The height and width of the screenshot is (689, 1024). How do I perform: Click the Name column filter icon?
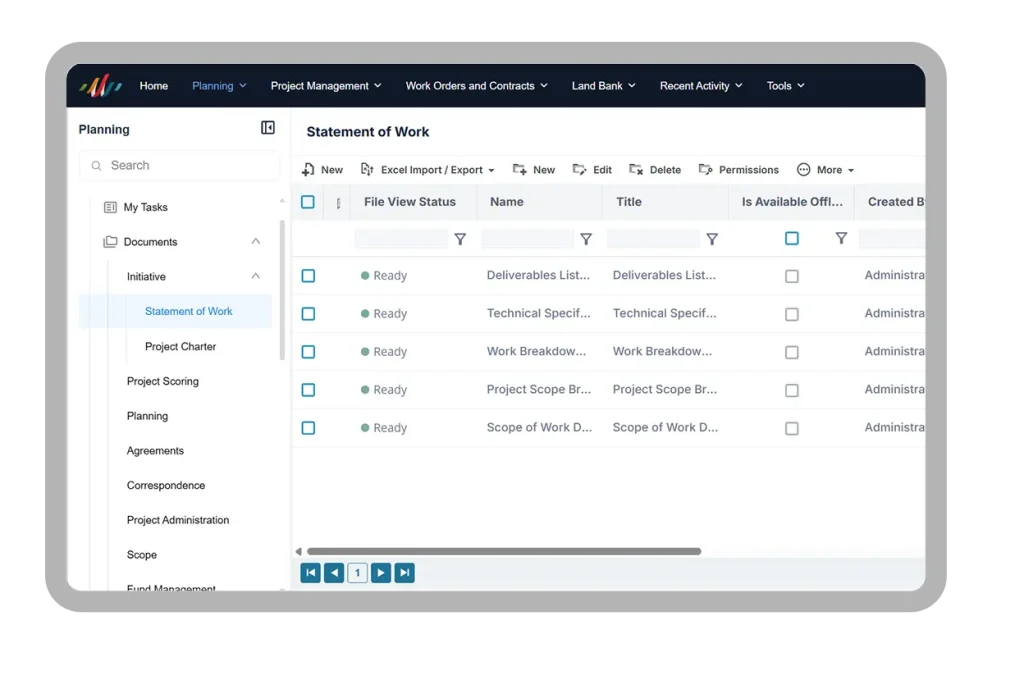[586, 240]
